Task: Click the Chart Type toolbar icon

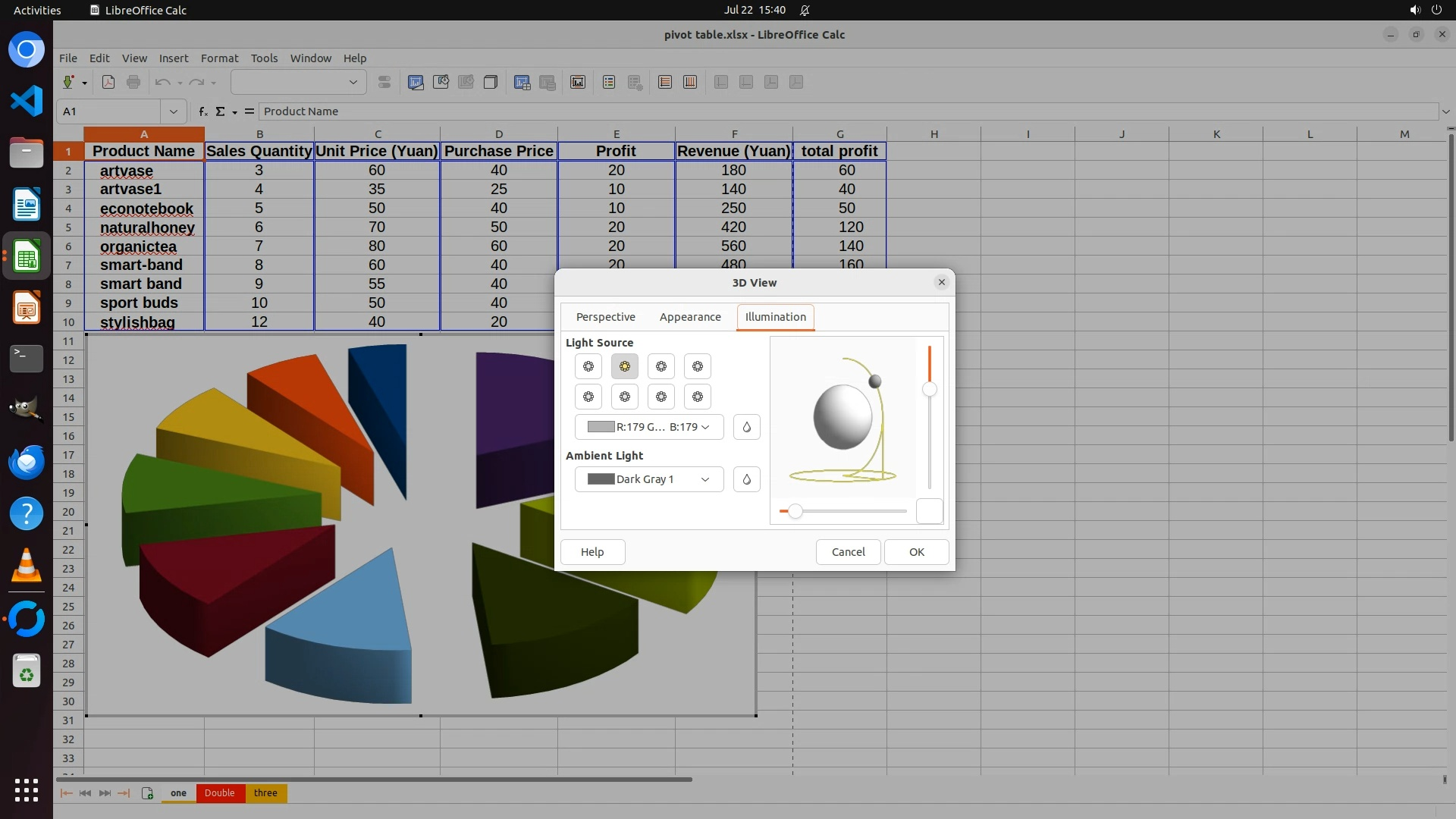Action: [x=416, y=83]
